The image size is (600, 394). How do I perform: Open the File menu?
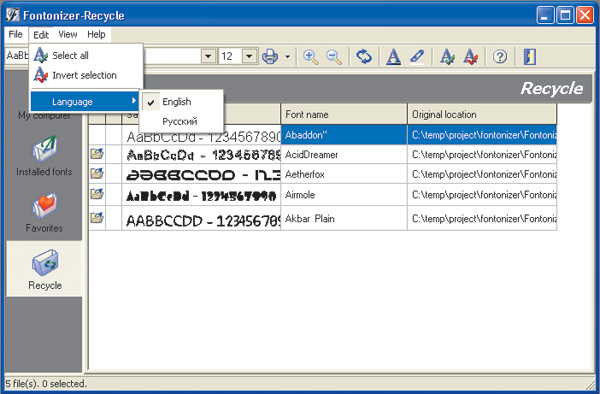pyautogui.click(x=15, y=34)
